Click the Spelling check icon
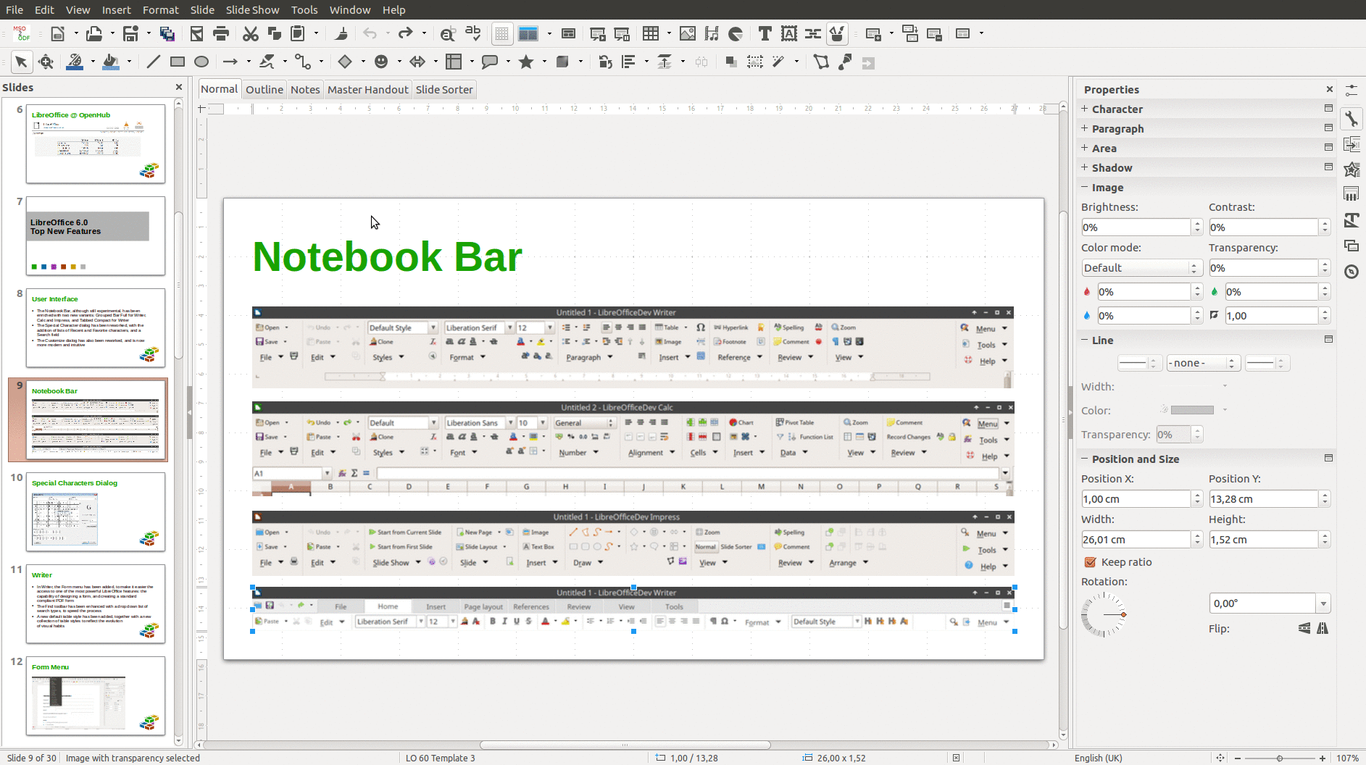Image resolution: width=1366 pixels, height=765 pixels. coord(472,33)
